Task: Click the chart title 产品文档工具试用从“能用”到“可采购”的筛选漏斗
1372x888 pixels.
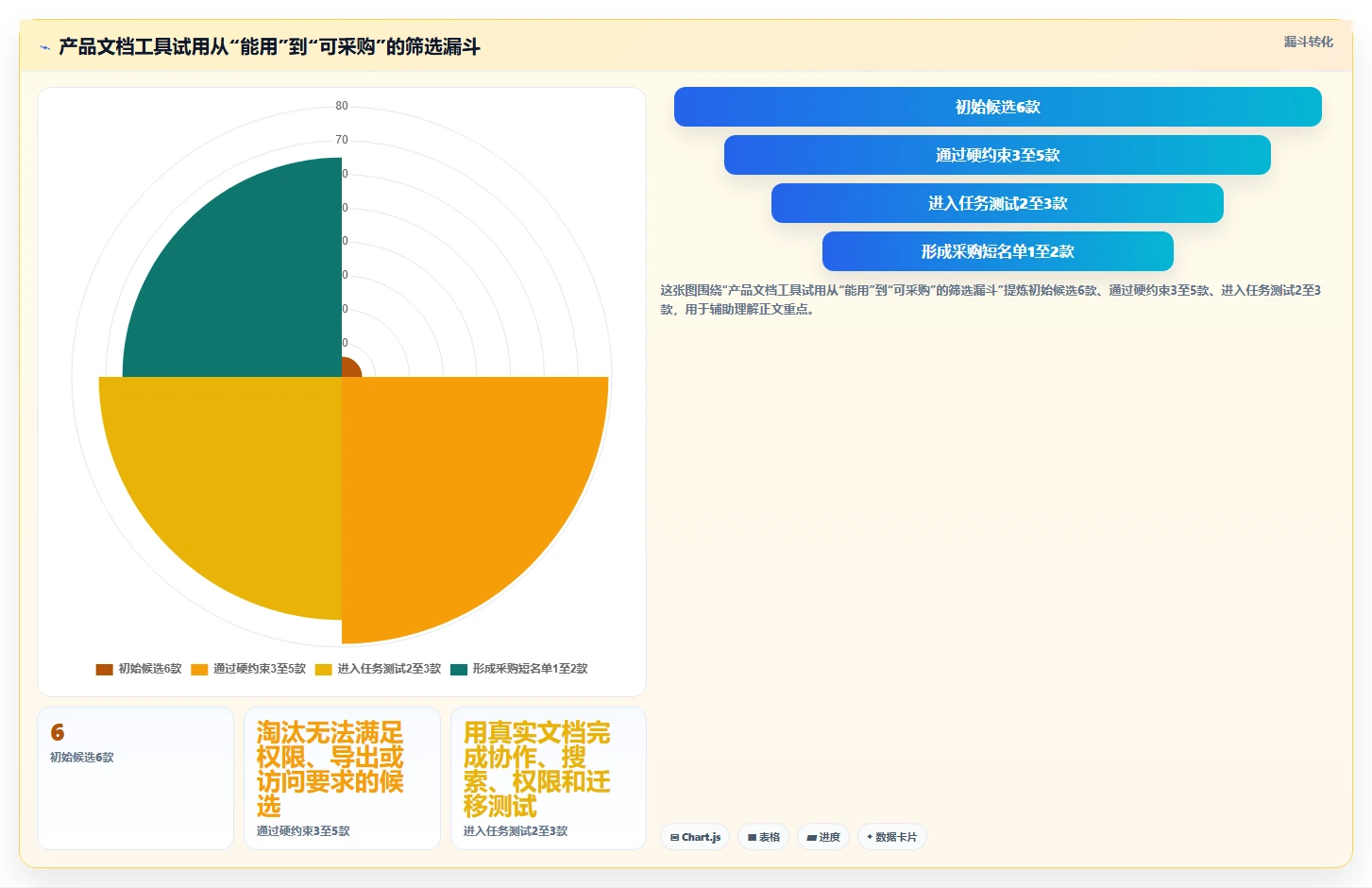Action: 269,47
